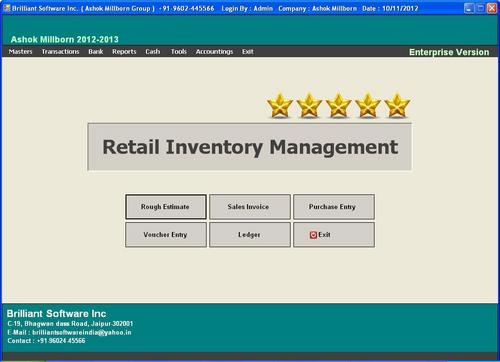
Task: Open the Bank menu
Action: 96,52
